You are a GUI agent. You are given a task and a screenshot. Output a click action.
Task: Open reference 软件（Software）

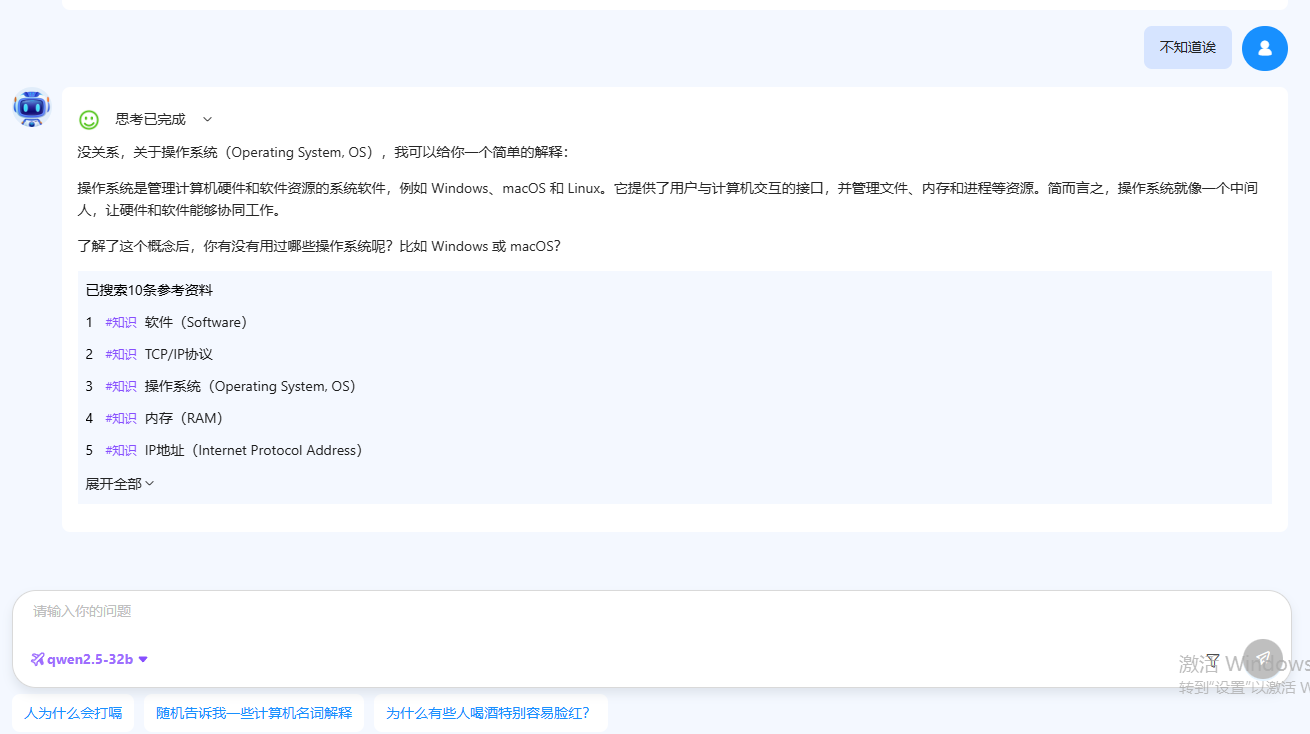(196, 322)
